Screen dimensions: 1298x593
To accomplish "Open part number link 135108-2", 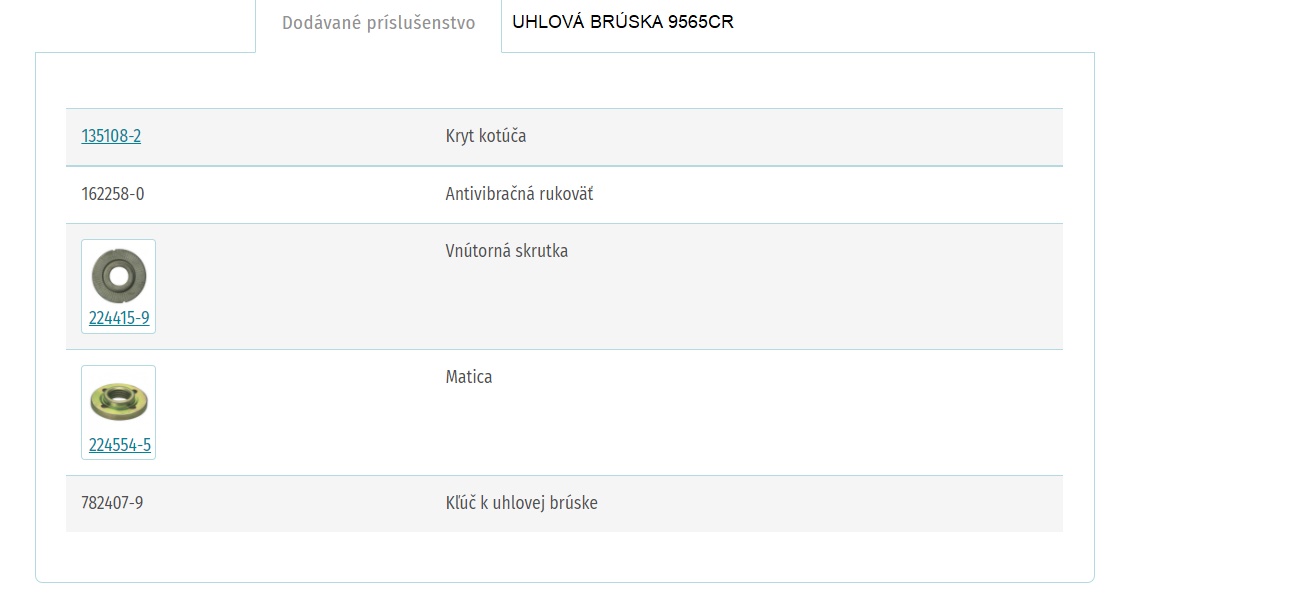I will (x=111, y=136).
